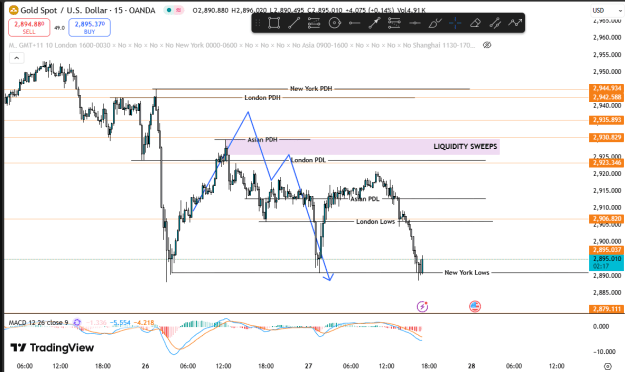The width and height of the screenshot is (625, 372).
Task: Select the Asian PDL line label
Action: (x=365, y=199)
